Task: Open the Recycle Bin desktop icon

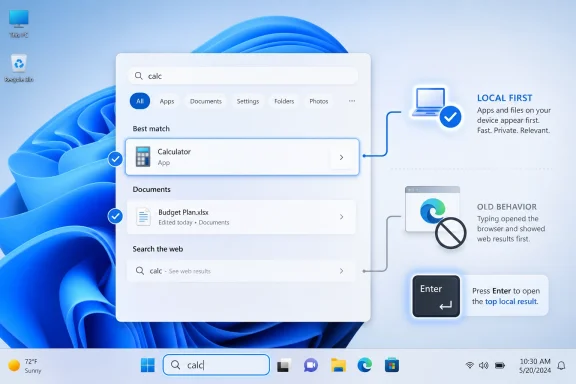Action: coord(19,68)
